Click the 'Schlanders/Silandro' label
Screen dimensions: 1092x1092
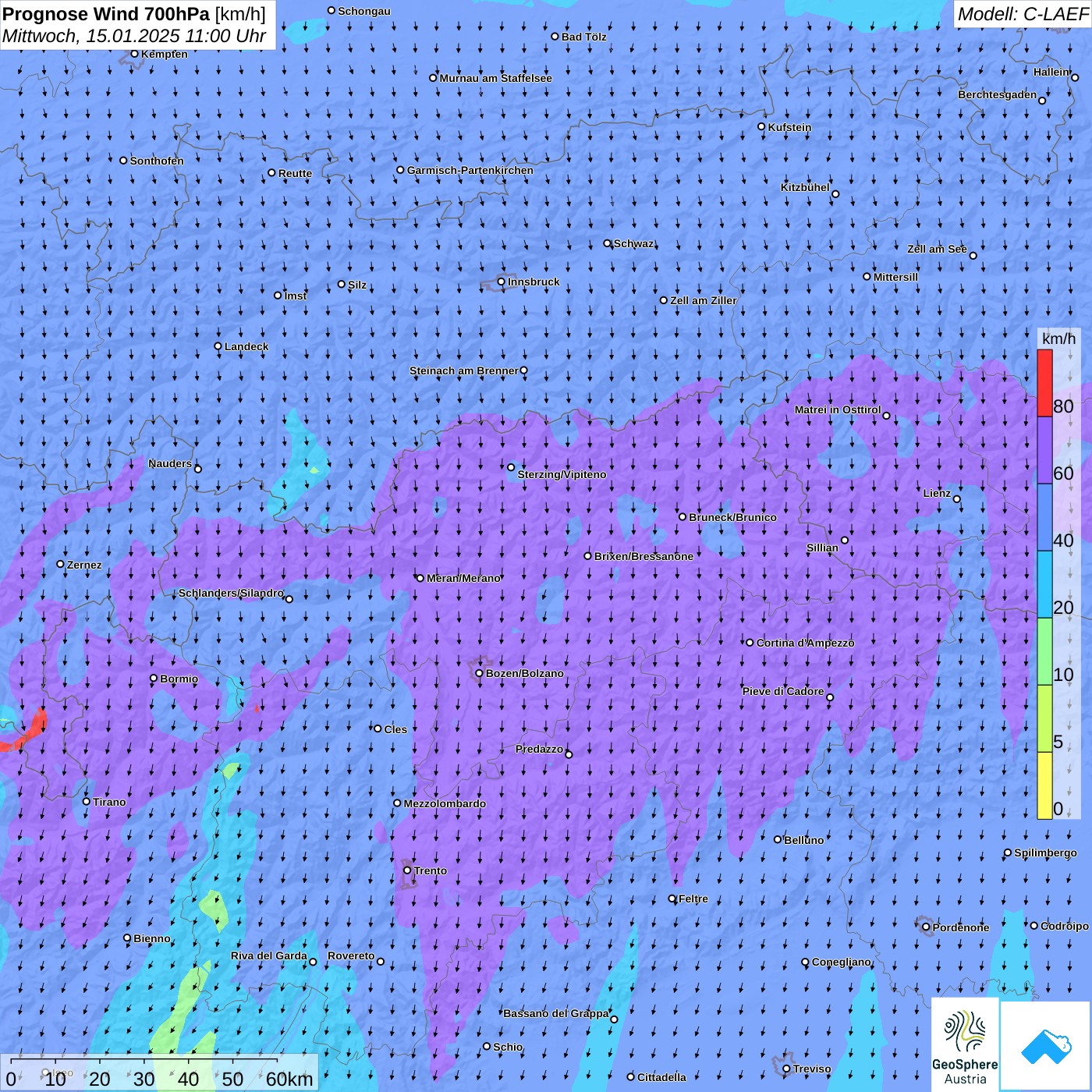point(231,593)
